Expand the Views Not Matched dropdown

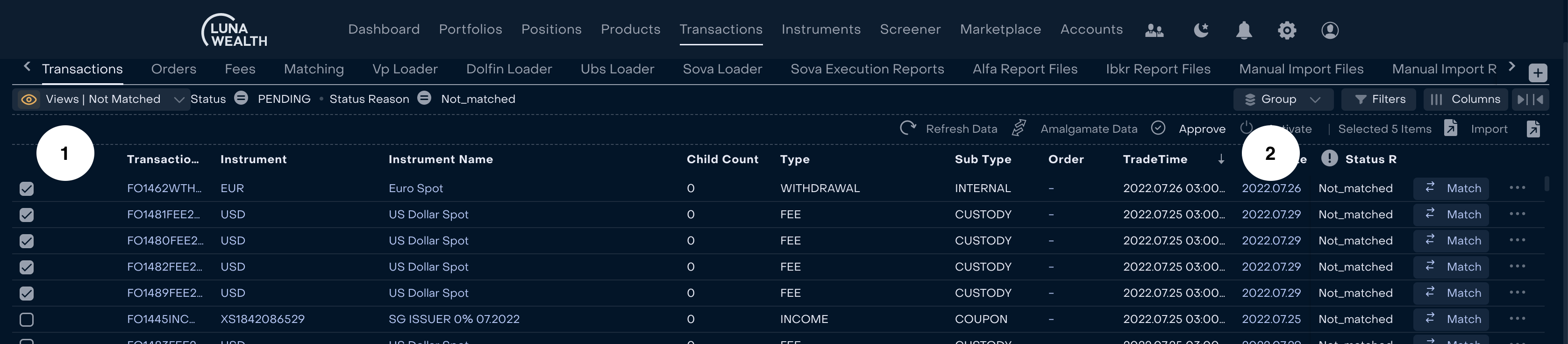101,99
